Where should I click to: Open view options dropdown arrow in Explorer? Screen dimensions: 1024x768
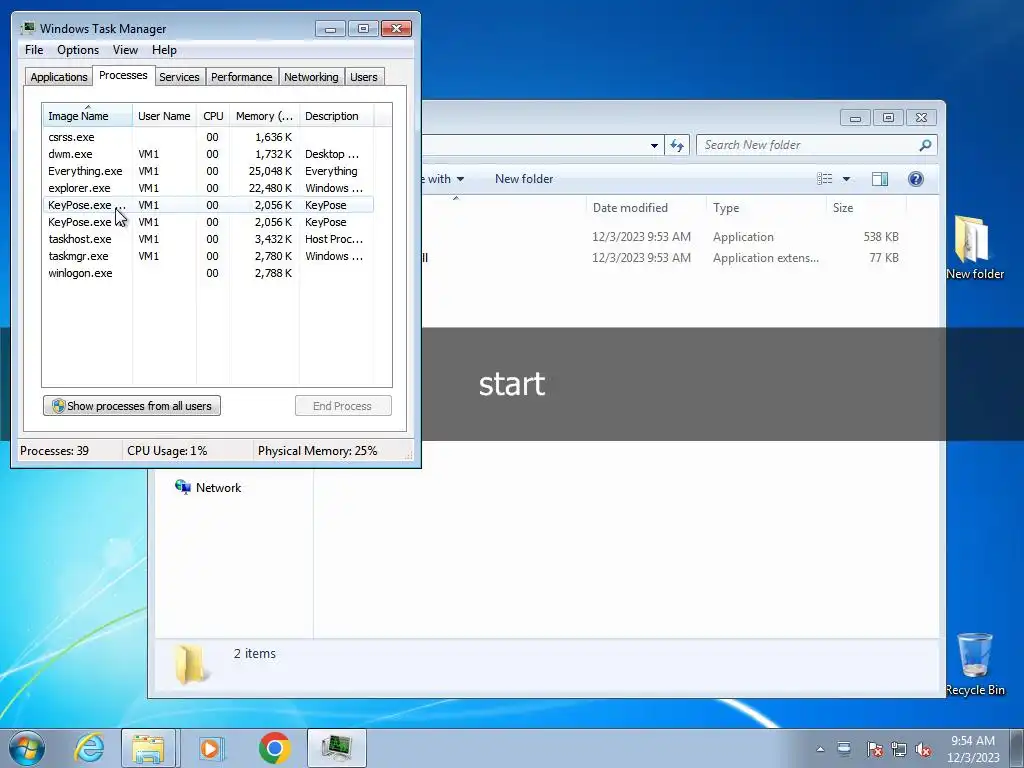(x=846, y=179)
